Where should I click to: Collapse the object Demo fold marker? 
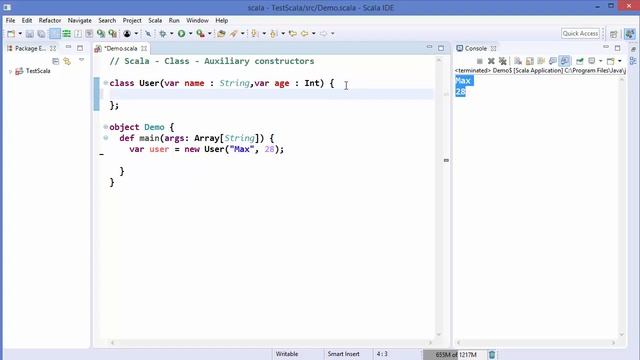click(106, 127)
